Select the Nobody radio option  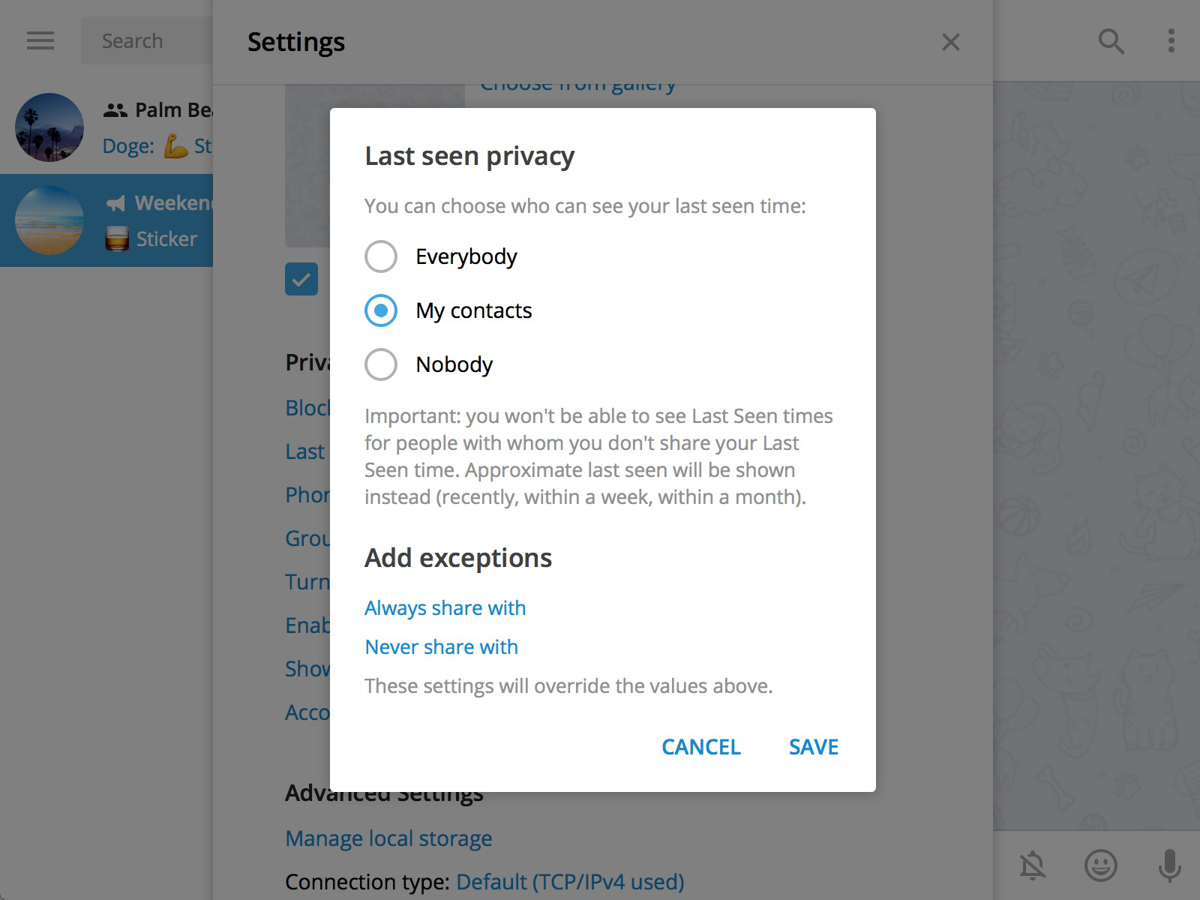click(x=381, y=365)
